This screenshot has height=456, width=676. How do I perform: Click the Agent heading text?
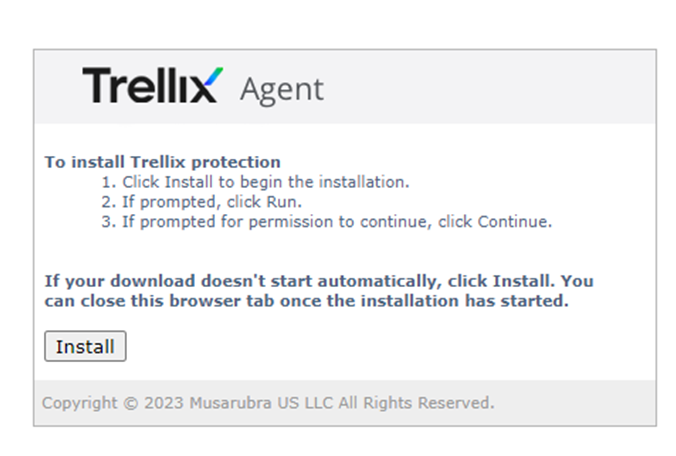coord(281,89)
